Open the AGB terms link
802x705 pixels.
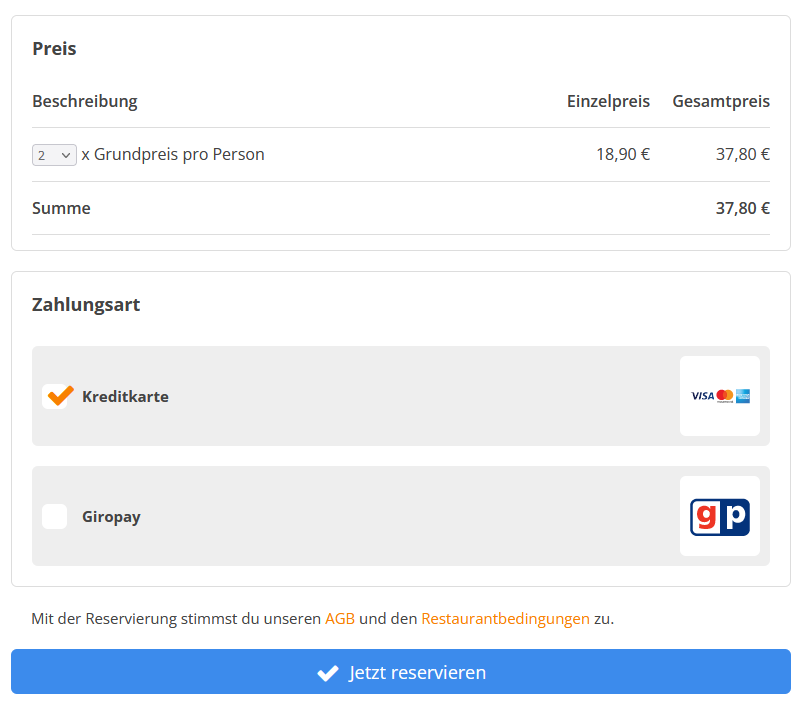(340, 619)
